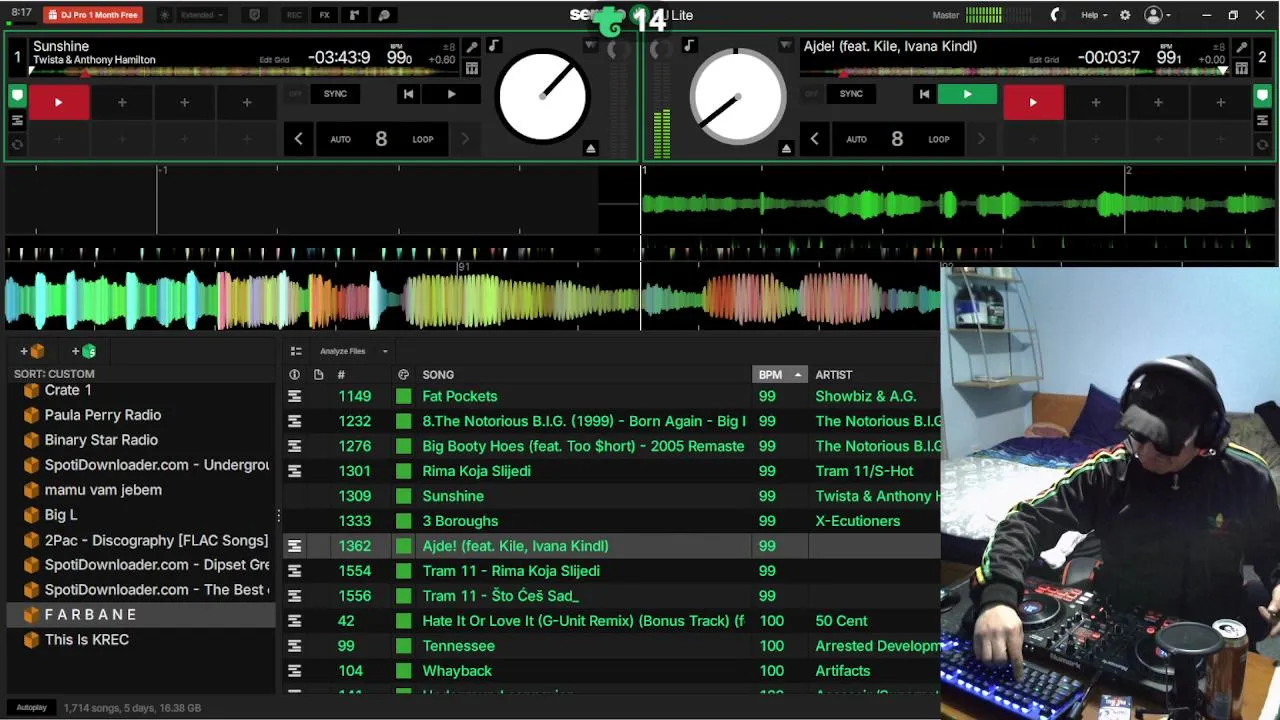Click the file icon column header
The height and width of the screenshot is (720, 1280).
(318, 375)
